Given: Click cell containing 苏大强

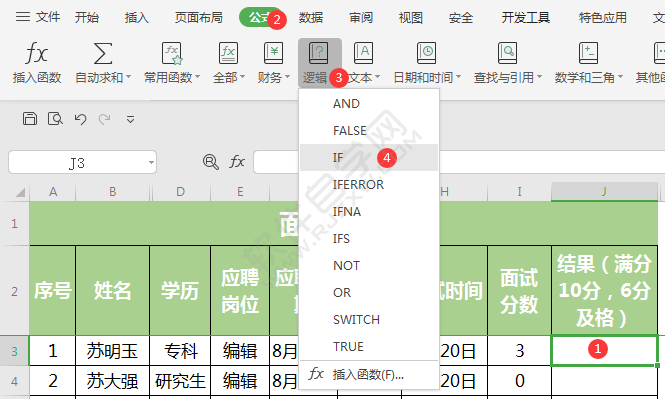Looking at the screenshot, I should (112, 381).
